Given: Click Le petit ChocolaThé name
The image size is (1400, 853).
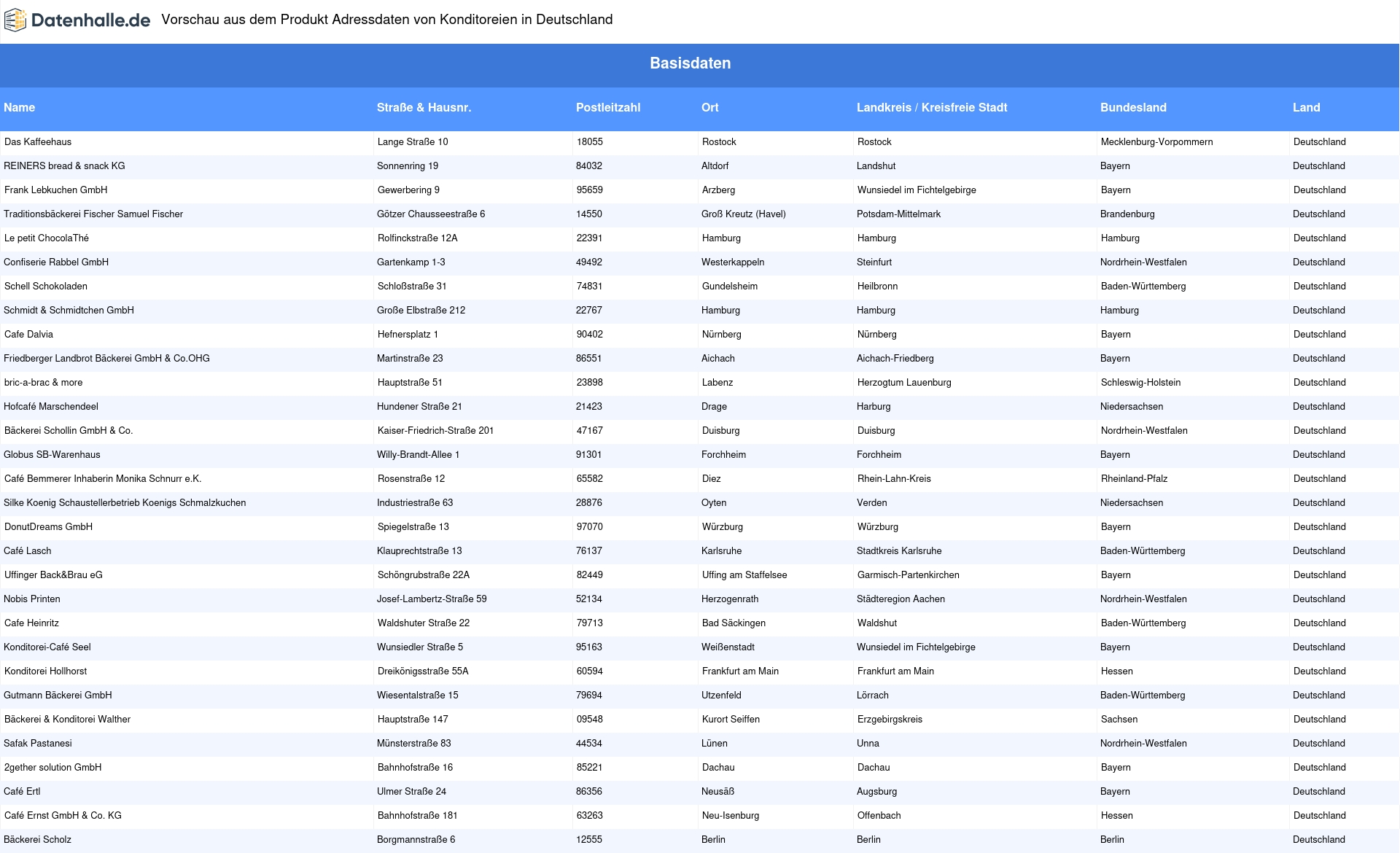Looking at the screenshot, I should coord(47,238).
